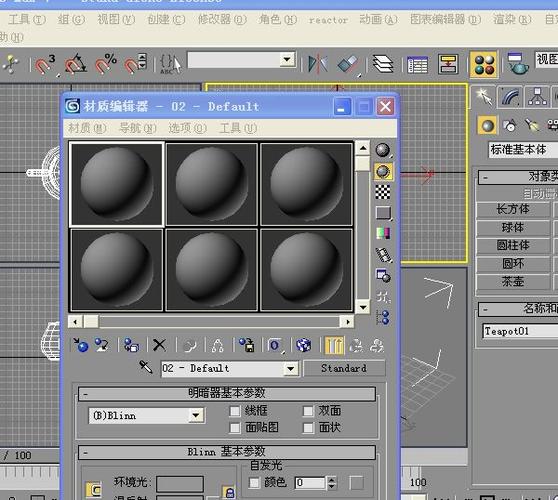The height and width of the screenshot is (500, 558).
Task: Click the 圆柱体 cylinder button
Action: [x=513, y=246]
